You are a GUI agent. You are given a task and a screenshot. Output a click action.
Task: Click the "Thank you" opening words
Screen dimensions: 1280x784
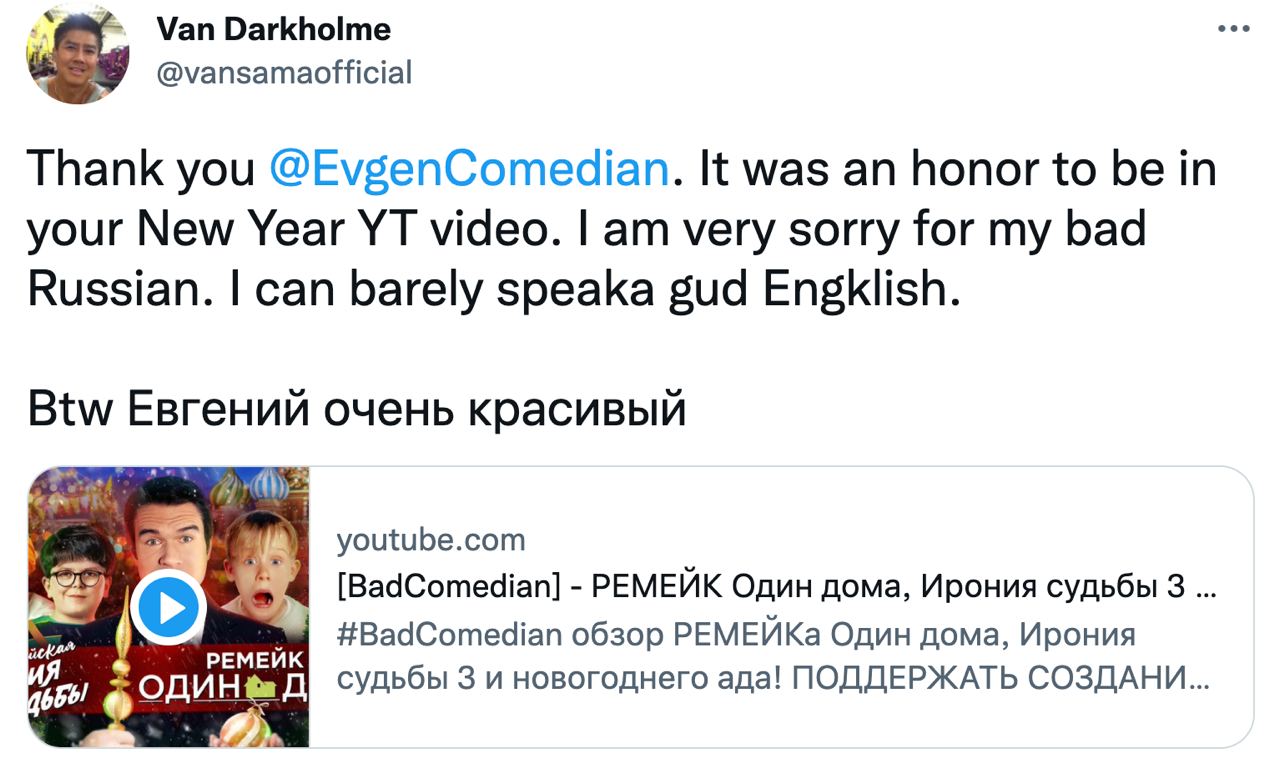point(141,168)
